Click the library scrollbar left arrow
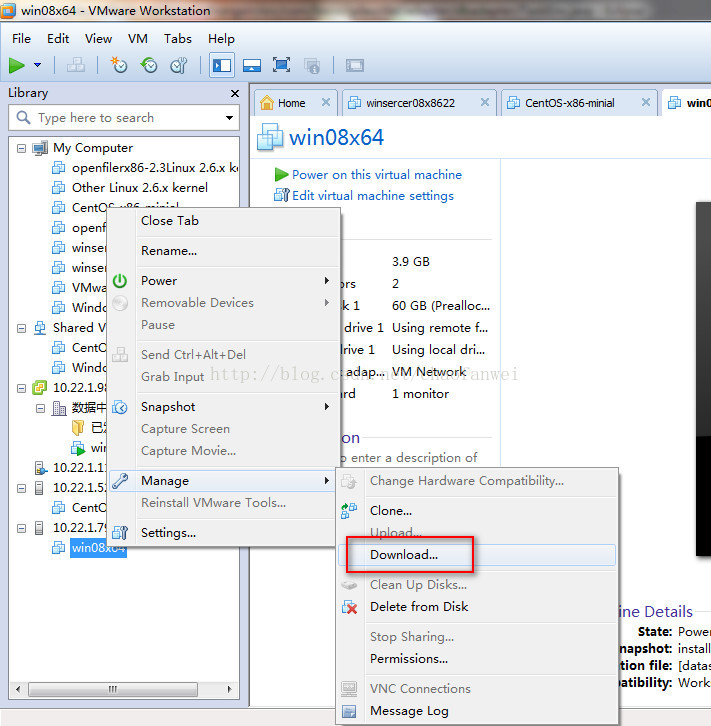 (18, 689)
